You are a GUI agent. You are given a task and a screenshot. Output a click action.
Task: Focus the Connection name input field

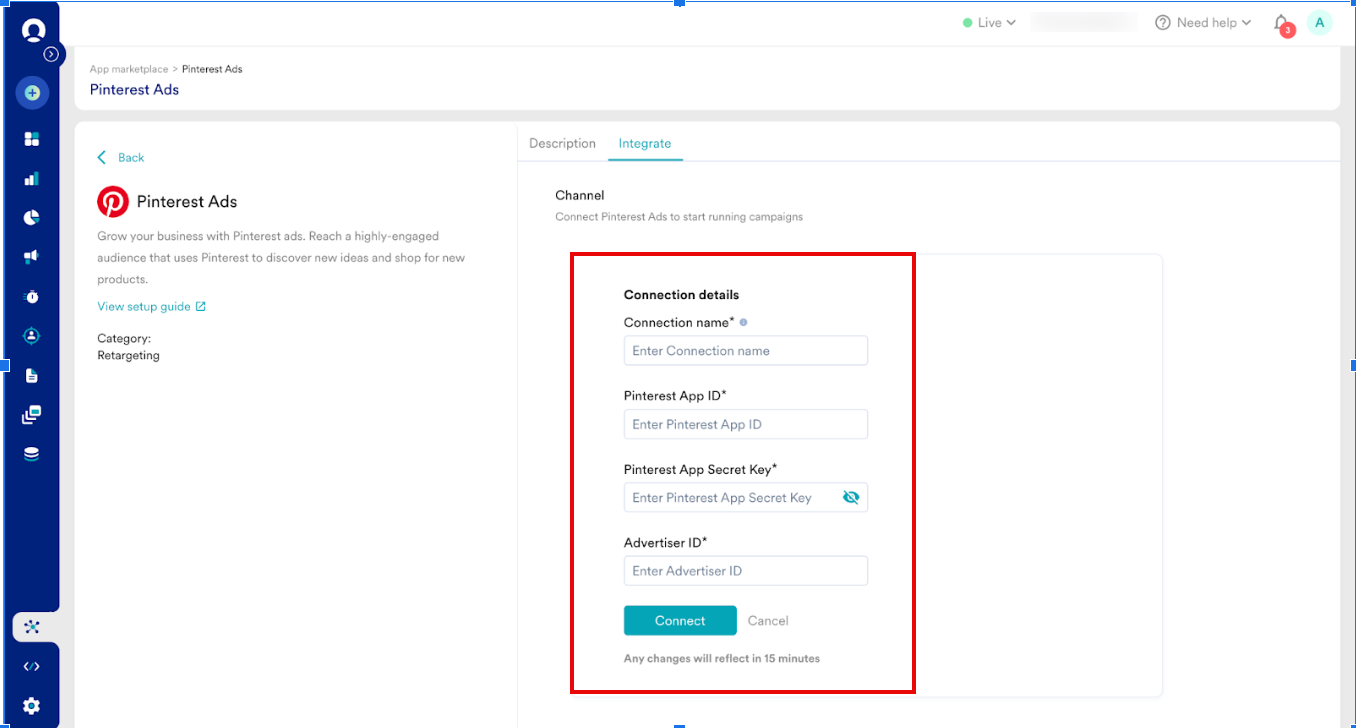click(746, 351)
